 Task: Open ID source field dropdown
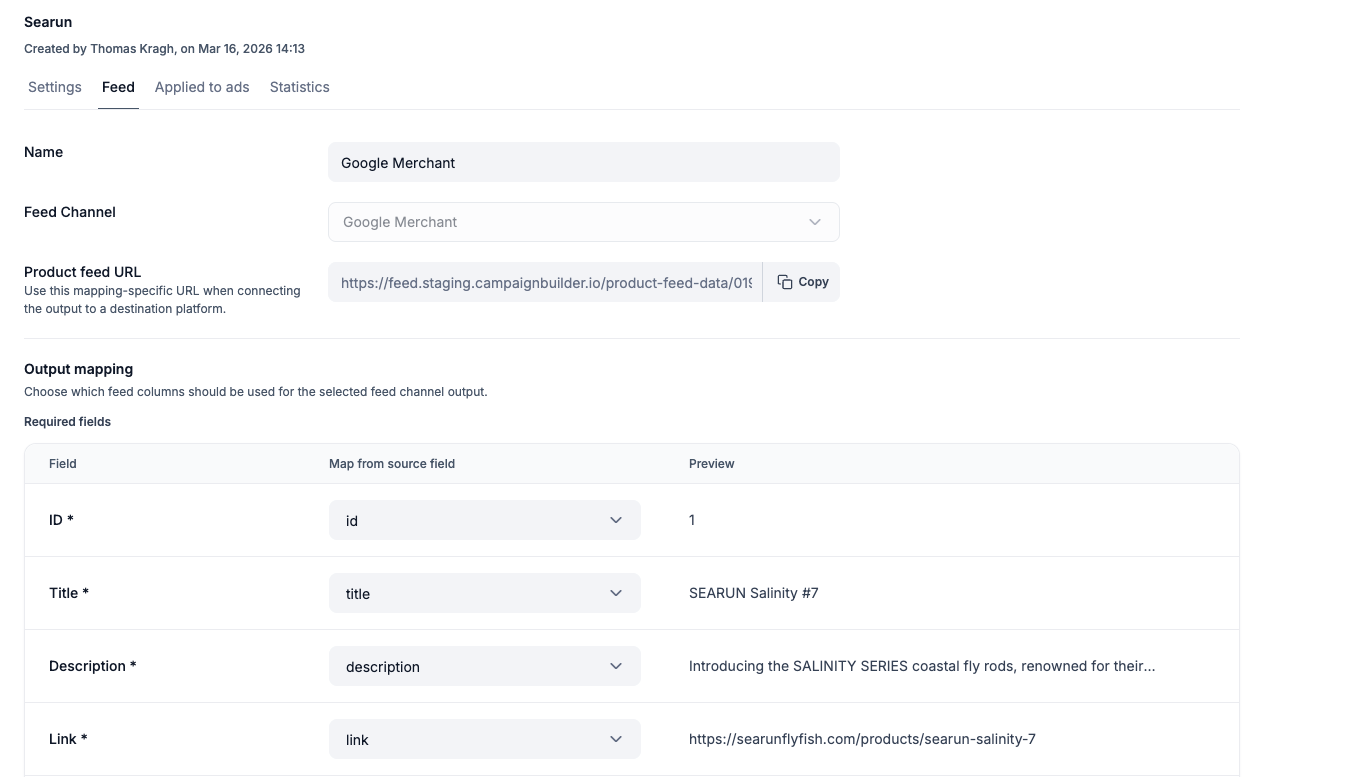(485, 520)
